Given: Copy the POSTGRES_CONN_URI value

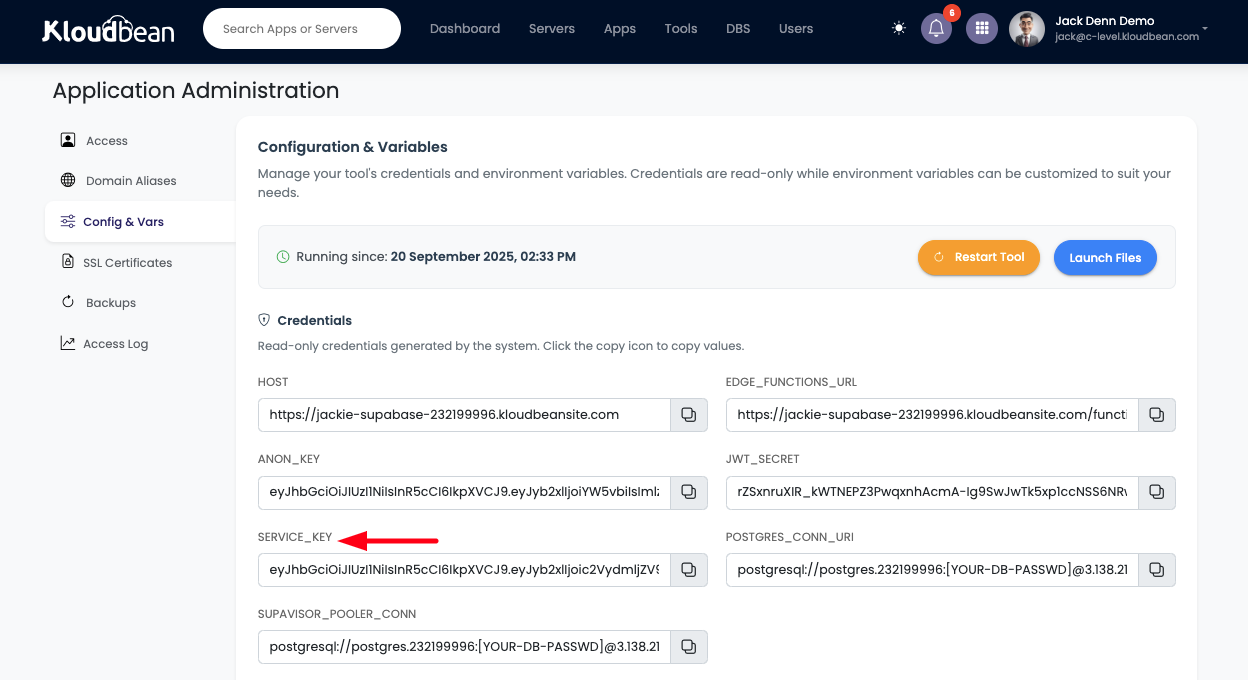Looking at the screenshot, I should point(1156,570).
